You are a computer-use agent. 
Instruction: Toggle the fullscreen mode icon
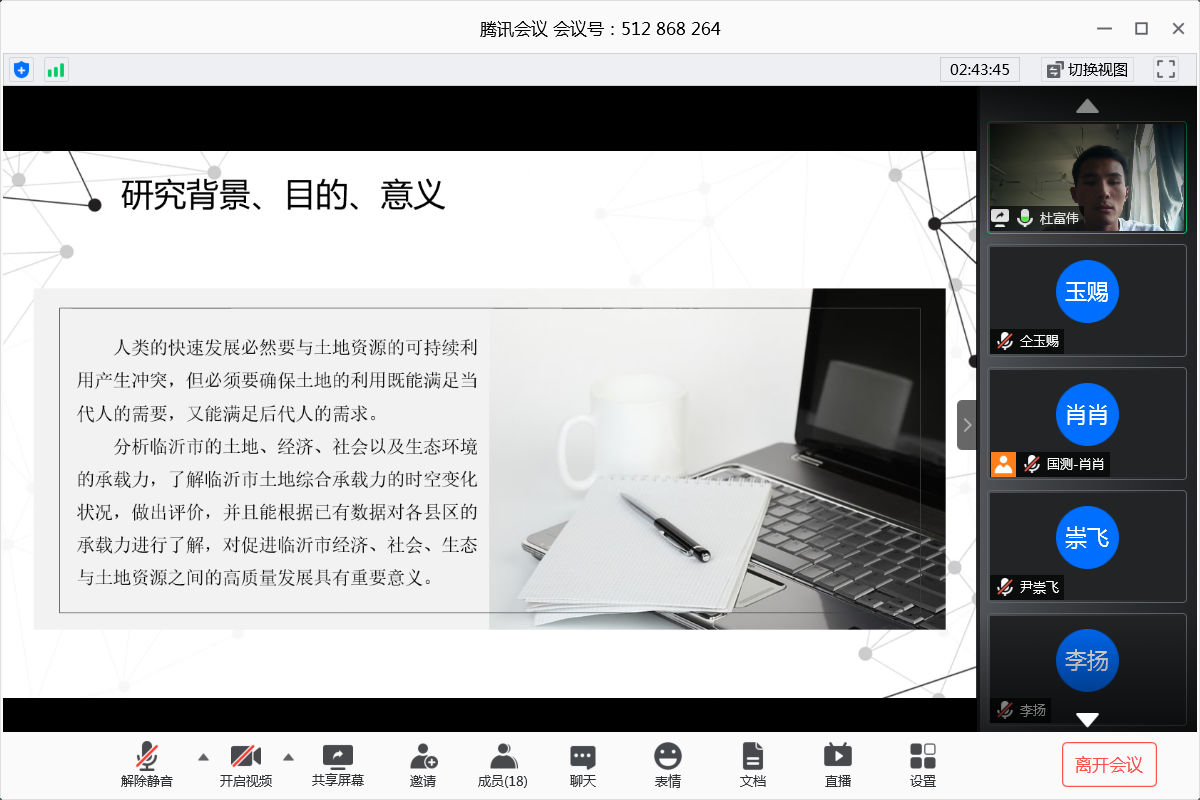(x=1166, y=69)
